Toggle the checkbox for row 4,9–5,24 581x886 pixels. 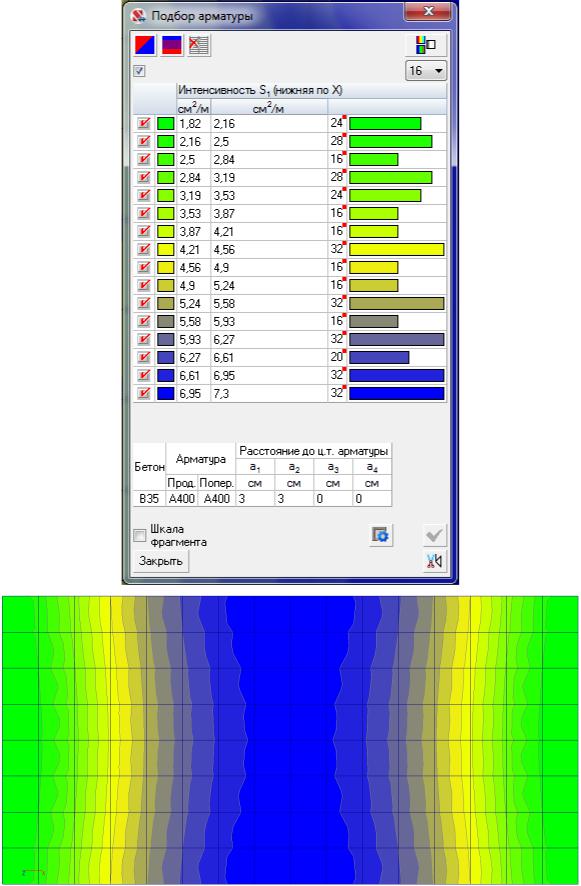144,285
